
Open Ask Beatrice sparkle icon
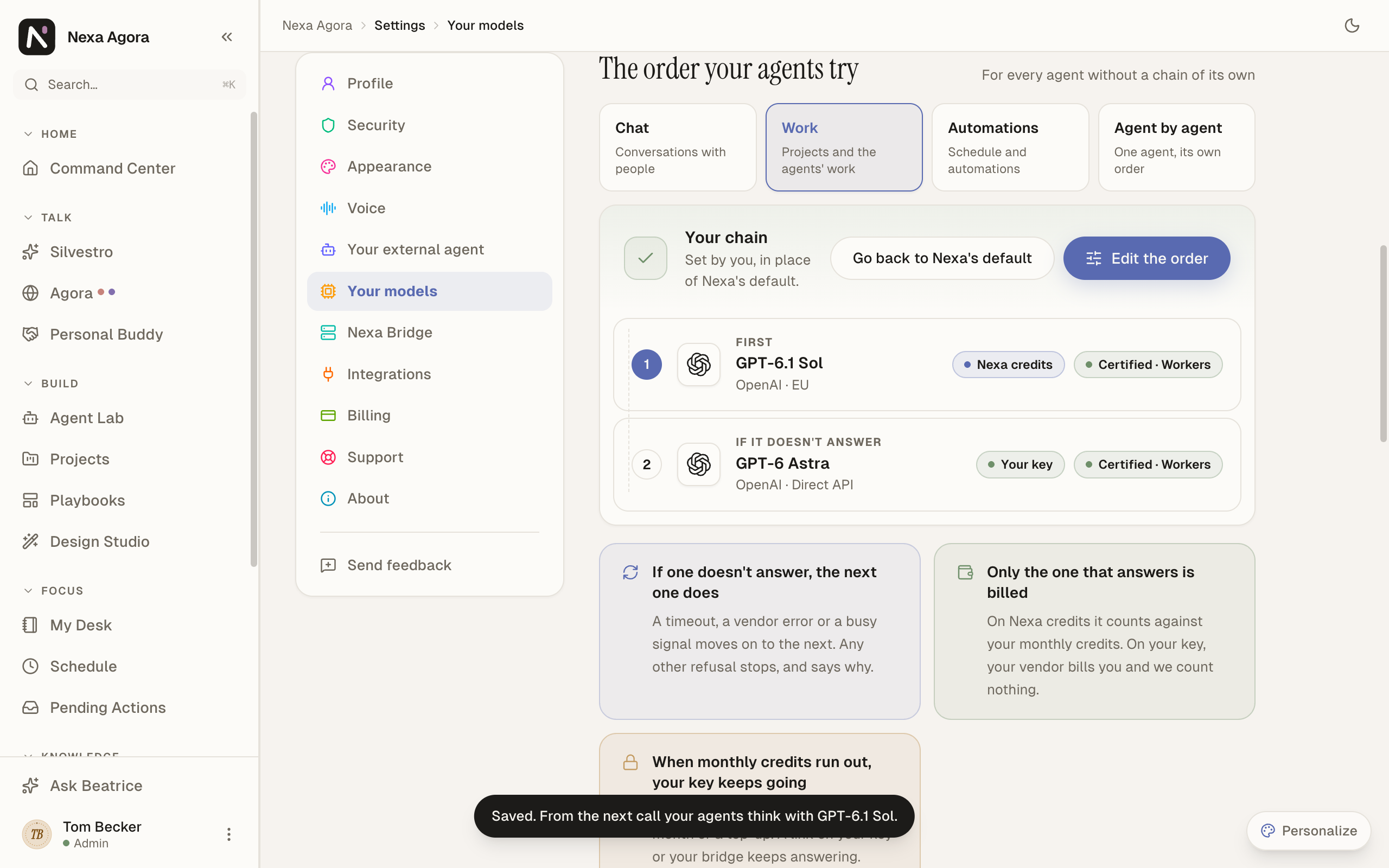click(30, 786)
